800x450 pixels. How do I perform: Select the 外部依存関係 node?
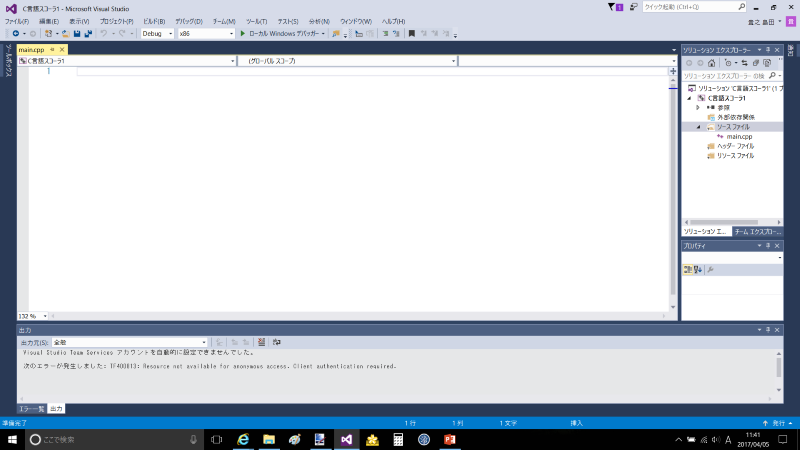tap(736, 117)
